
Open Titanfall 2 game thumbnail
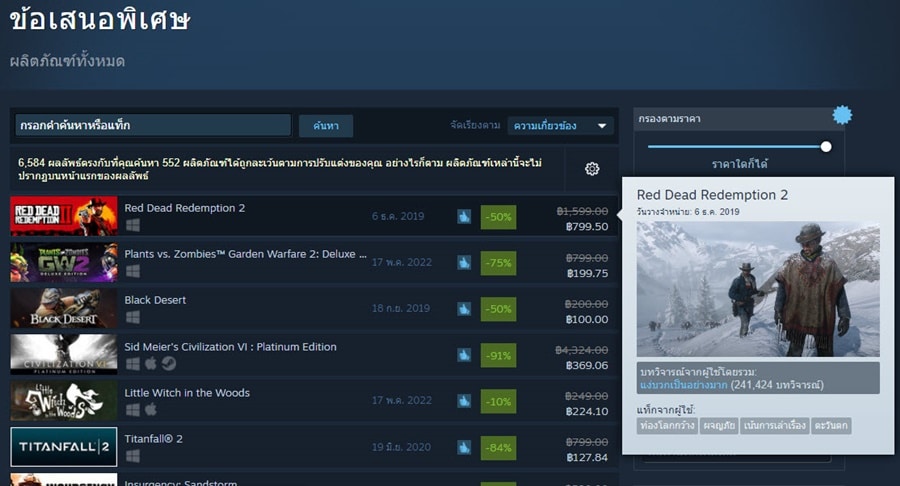(64, 446)
